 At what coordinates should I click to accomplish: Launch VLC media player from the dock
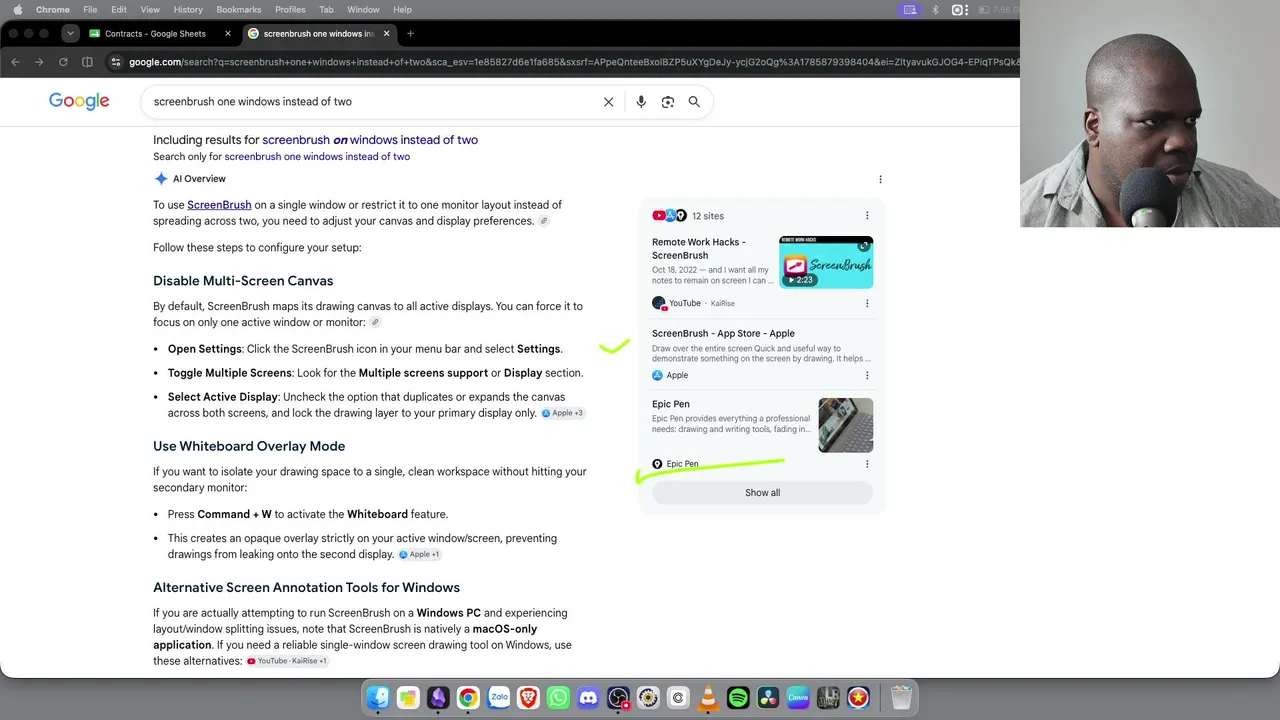708,698
